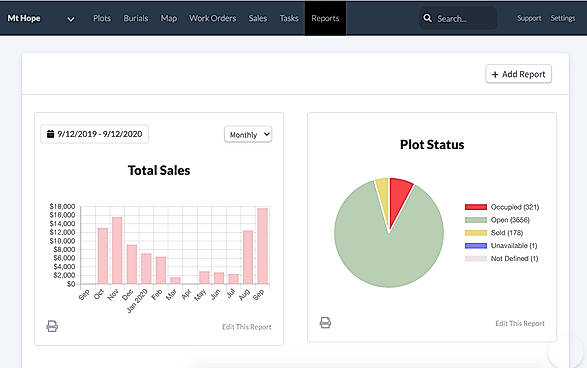587x368 pixels.
Task: Click the Open (3656) legend label
Action: (510, 220)
